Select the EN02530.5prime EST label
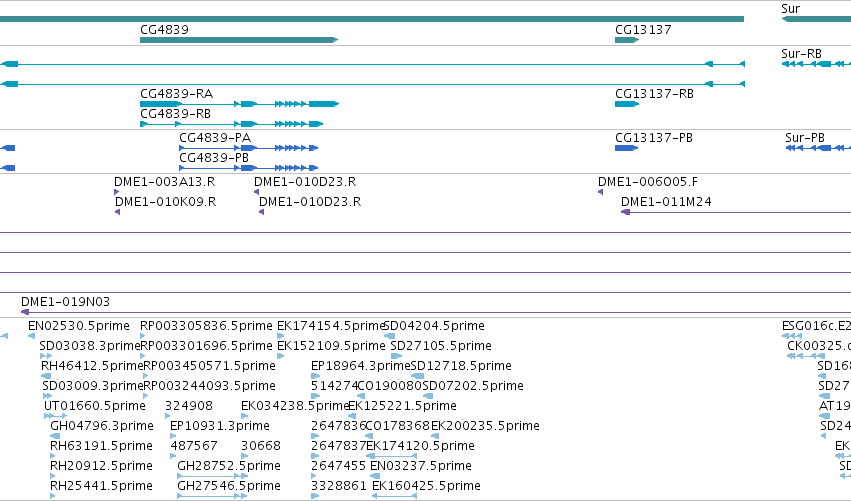851x501 pixels. point(79,326)
